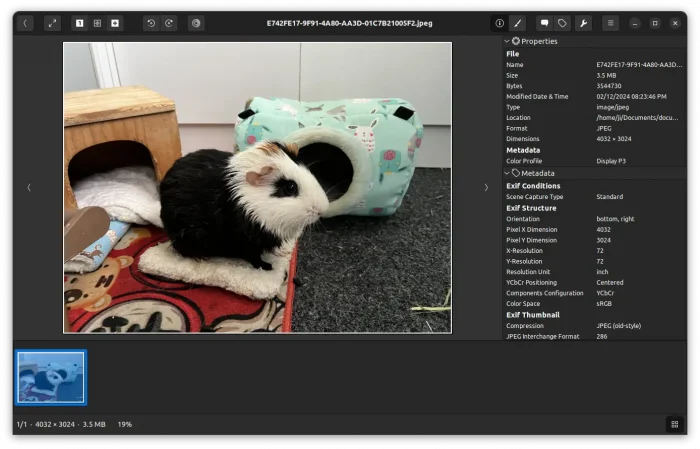Open the comment speech bubble icon
Screen dimensions: 700x449
click(544, 23)
